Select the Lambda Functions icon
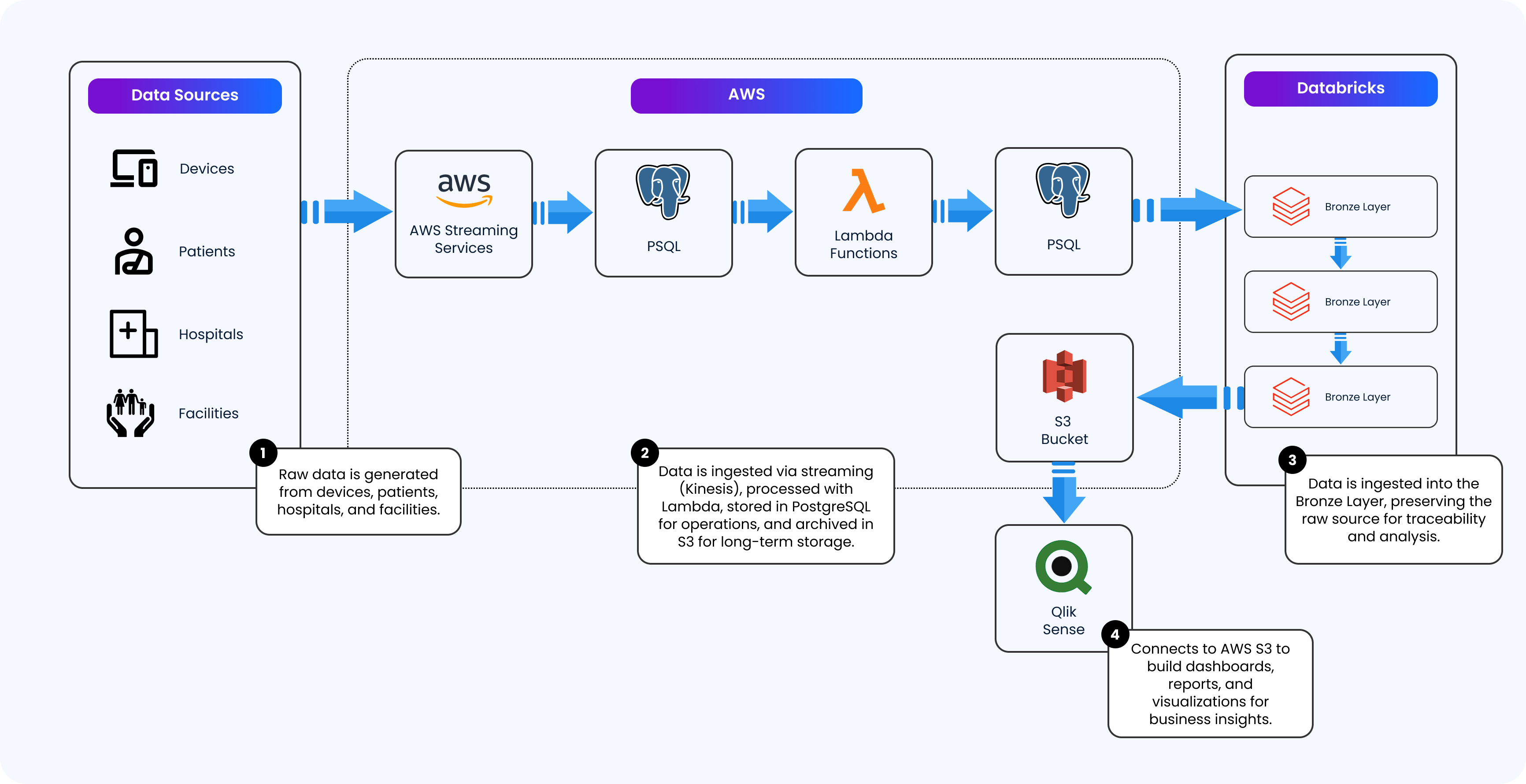 click(863, 191)
